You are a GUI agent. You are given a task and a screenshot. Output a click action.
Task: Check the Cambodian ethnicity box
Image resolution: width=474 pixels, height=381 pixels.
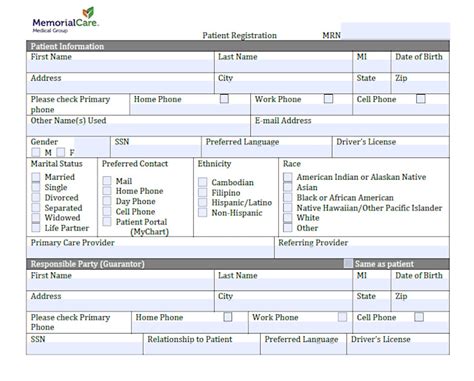(202, 182)
